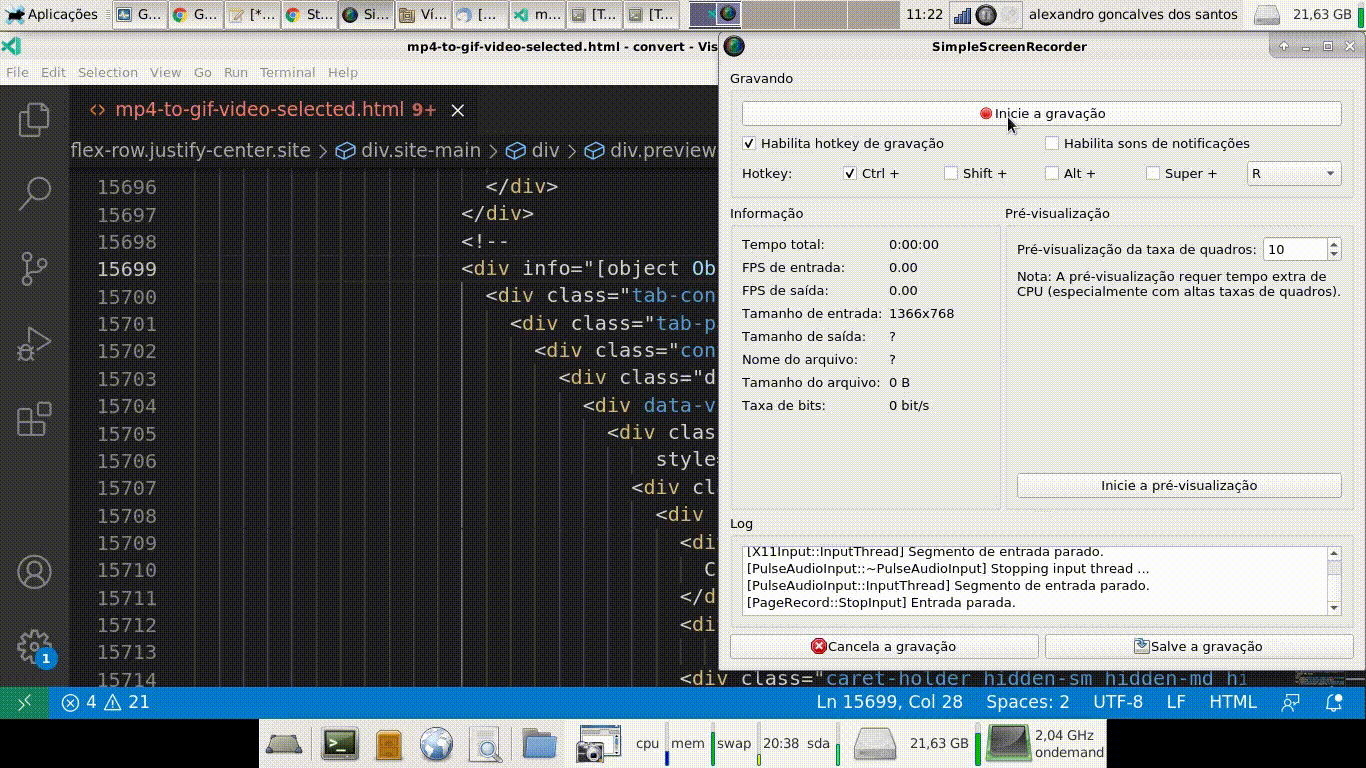
Task: Uncheck the Ctrl modifier for the hotkey
Action: 850,173
